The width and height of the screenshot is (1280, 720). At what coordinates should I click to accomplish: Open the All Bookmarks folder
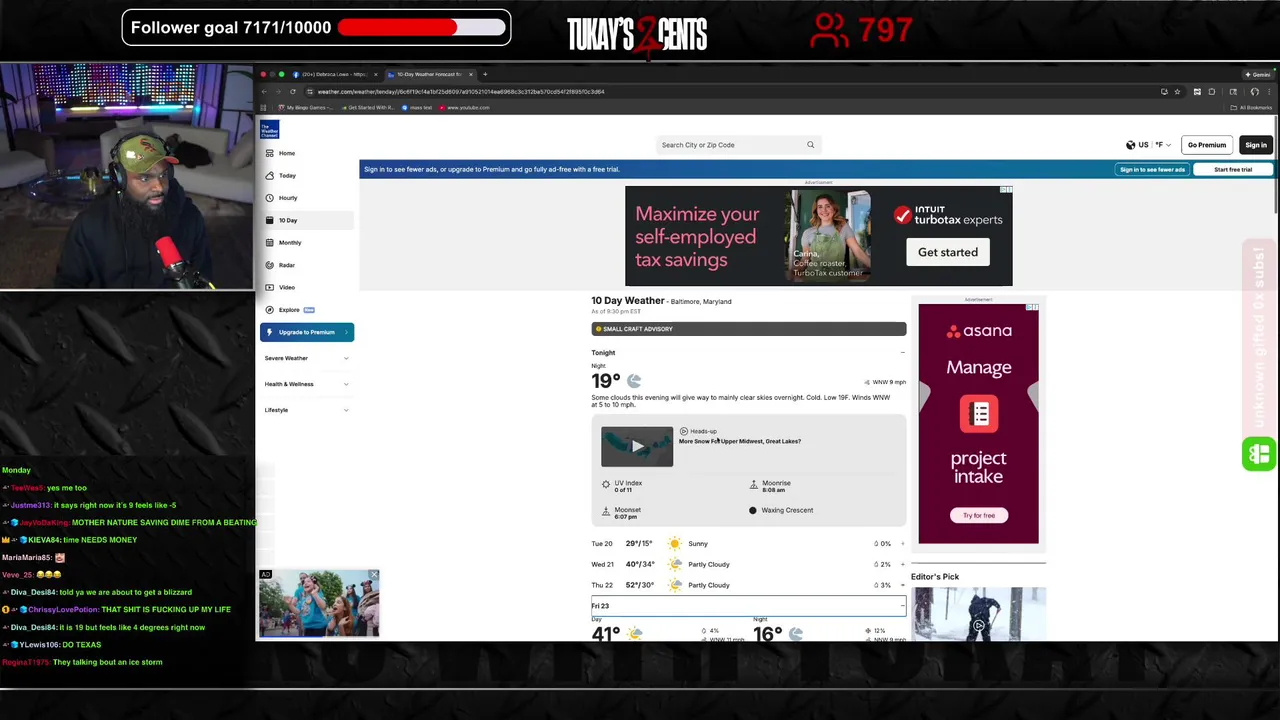click(1252, 108)
